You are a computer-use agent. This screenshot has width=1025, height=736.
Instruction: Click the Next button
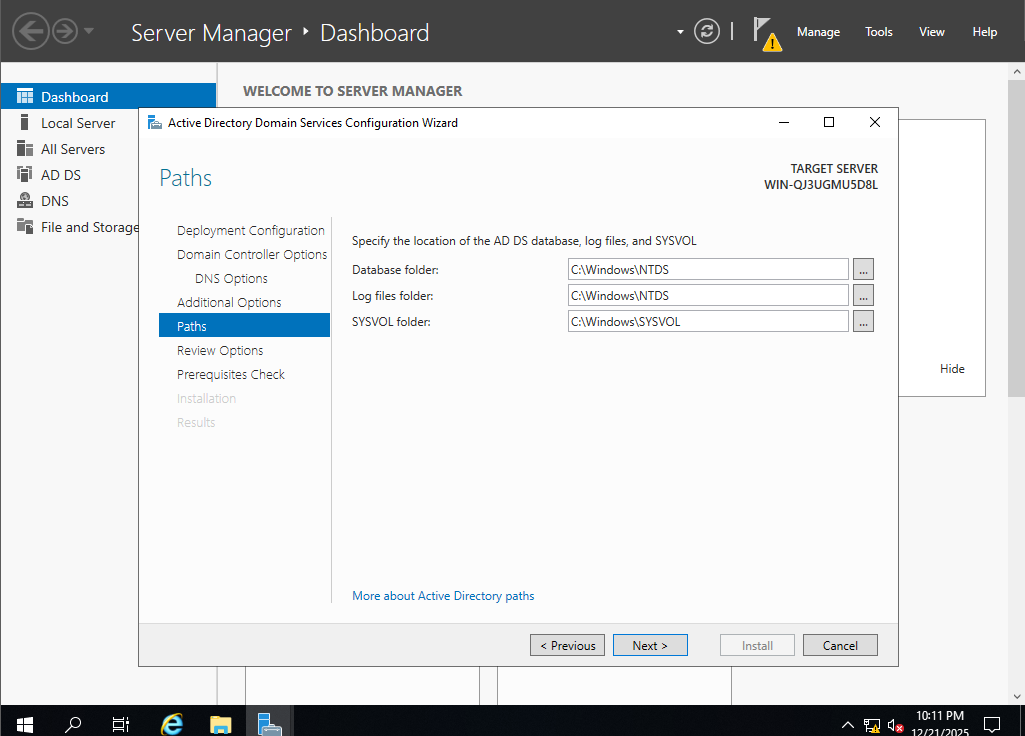point(650,645)
